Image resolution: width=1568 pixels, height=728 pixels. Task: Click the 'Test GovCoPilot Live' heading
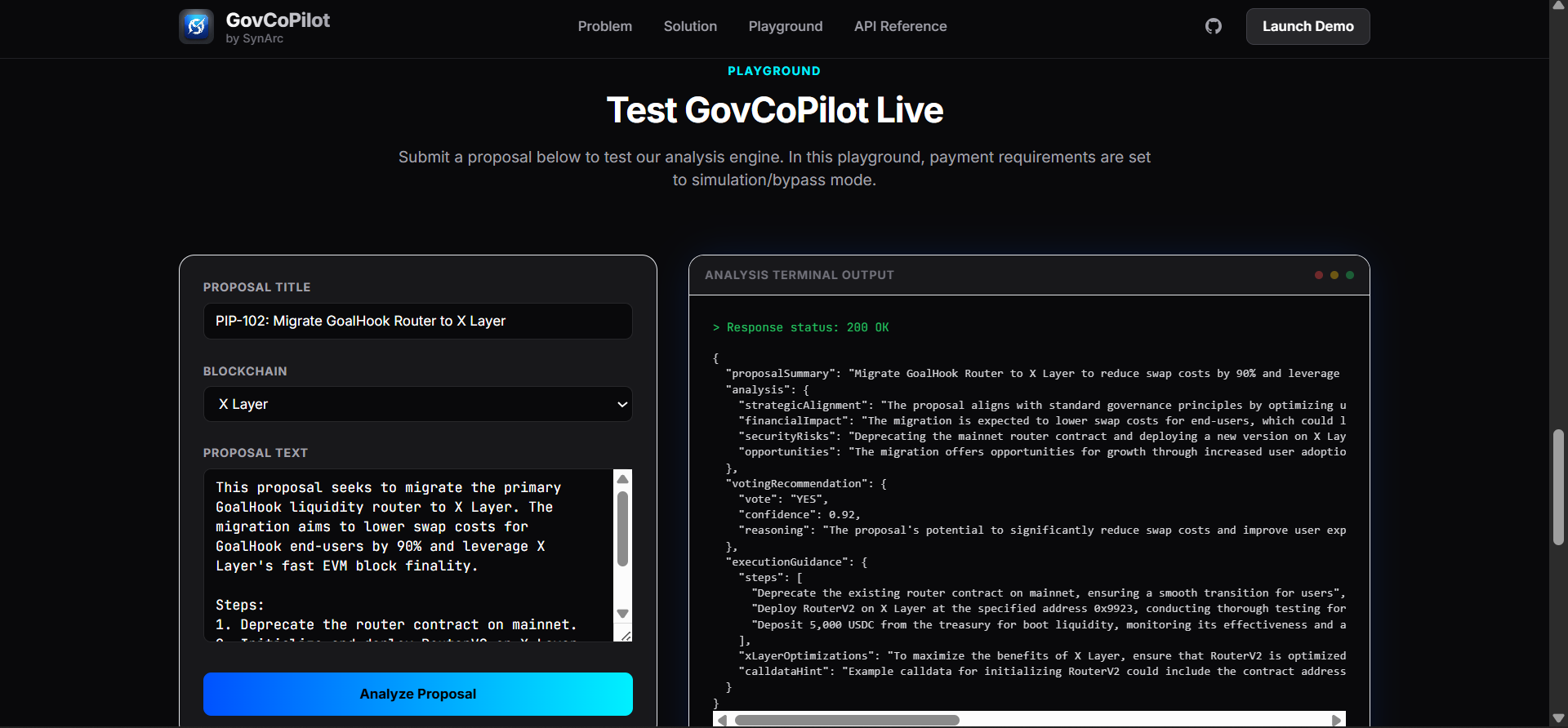[774, 110]
